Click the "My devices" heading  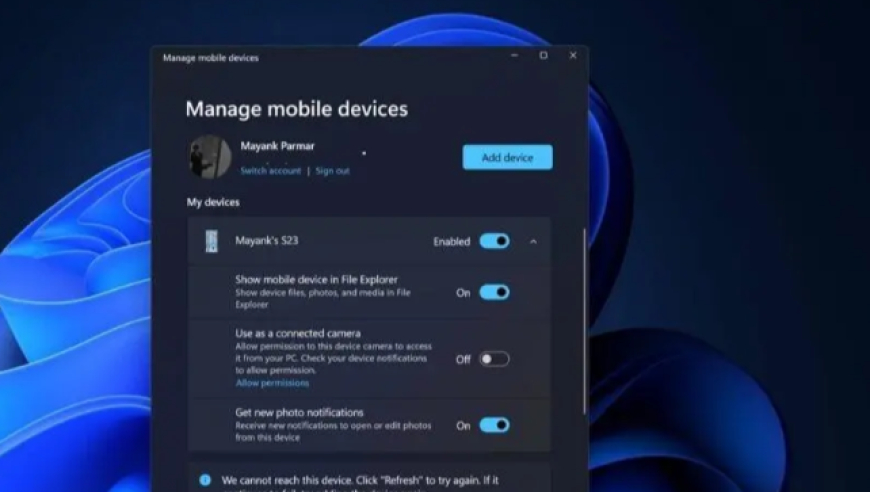pyautogui.click(x=213, y=202)
